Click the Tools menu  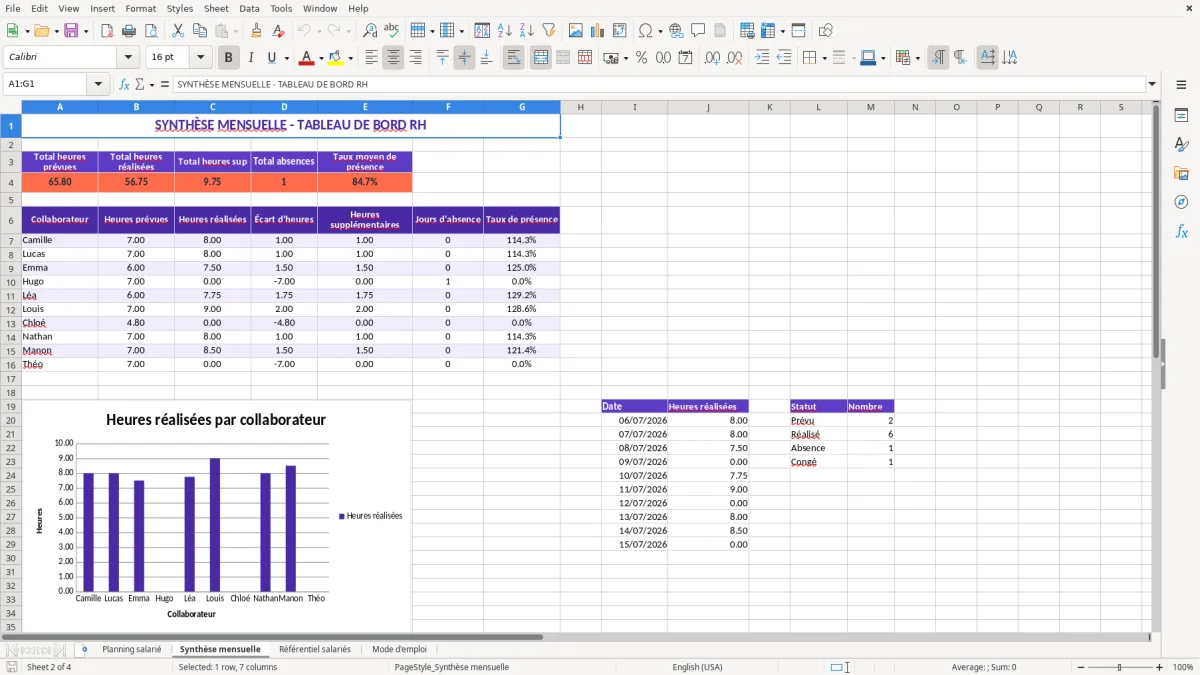pyautogui.click(x=281, y=8)
